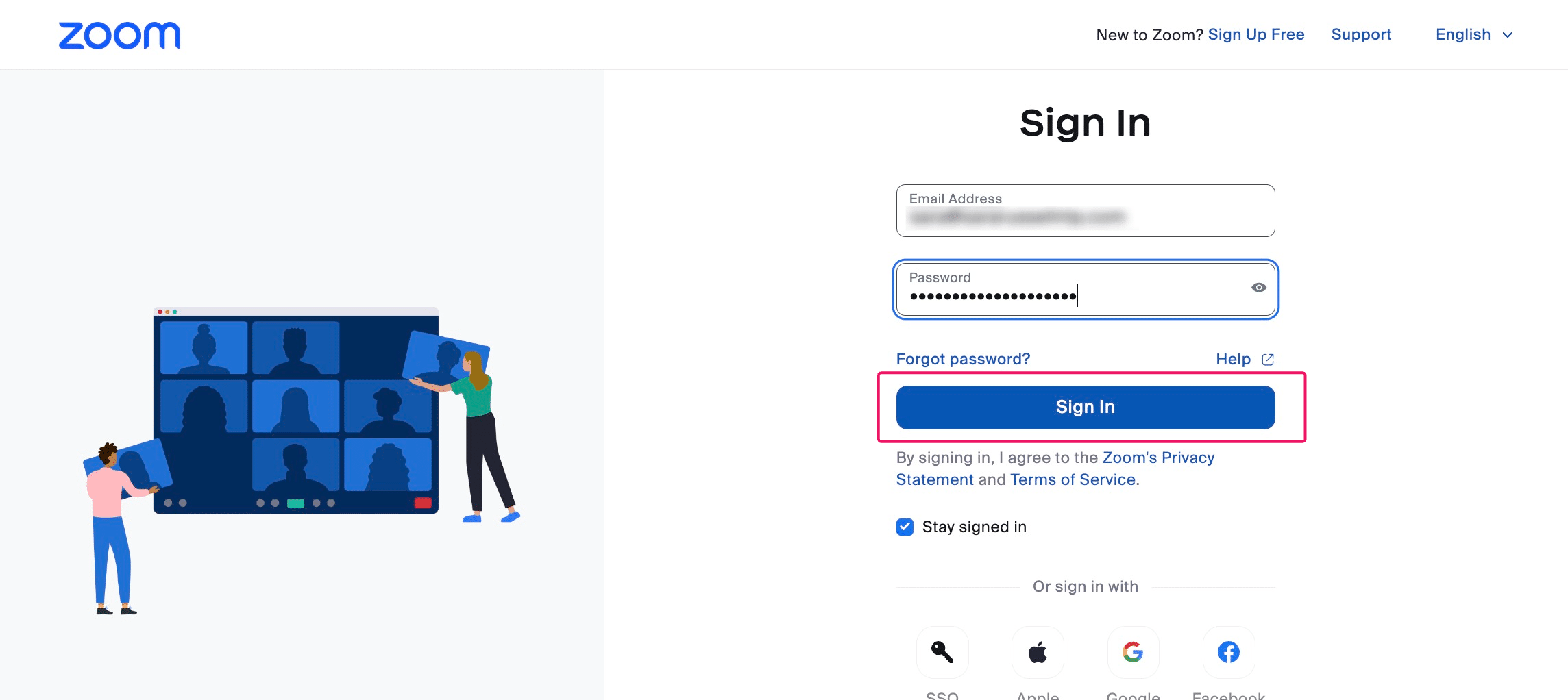Sign in using the Apple icon

1037,652
